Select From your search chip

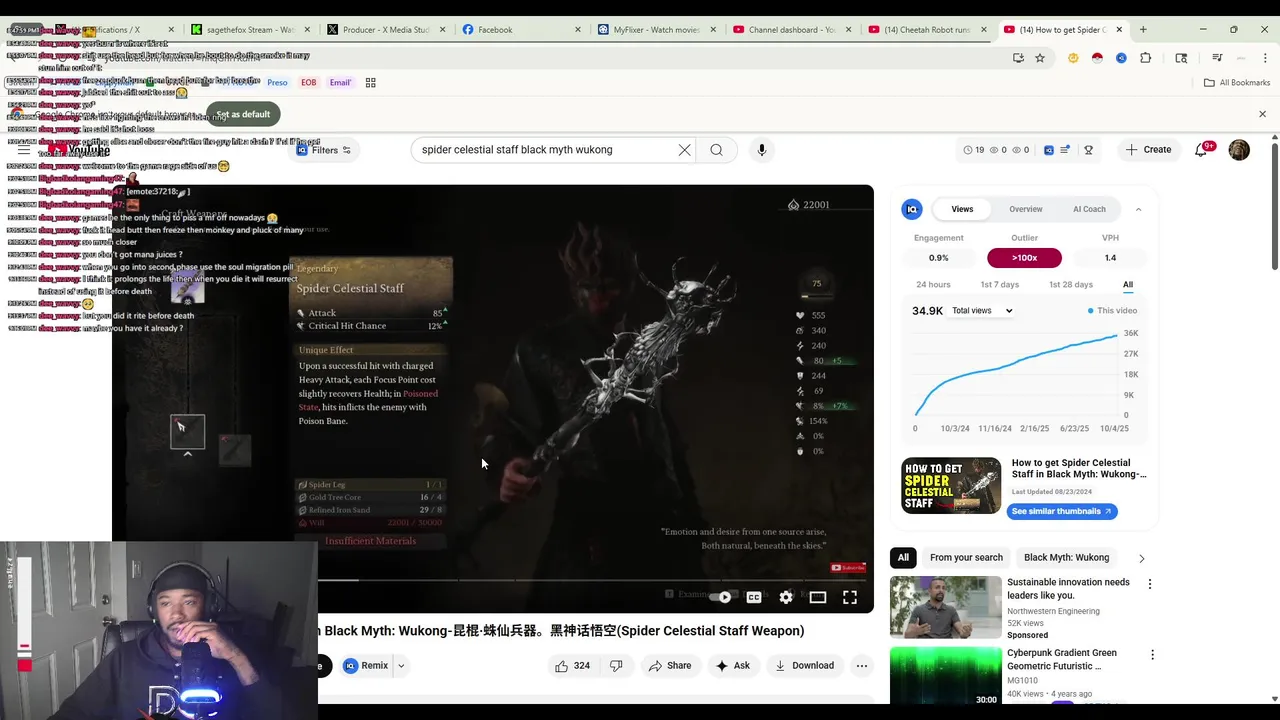pyautogui.click(x=966, y=558)
